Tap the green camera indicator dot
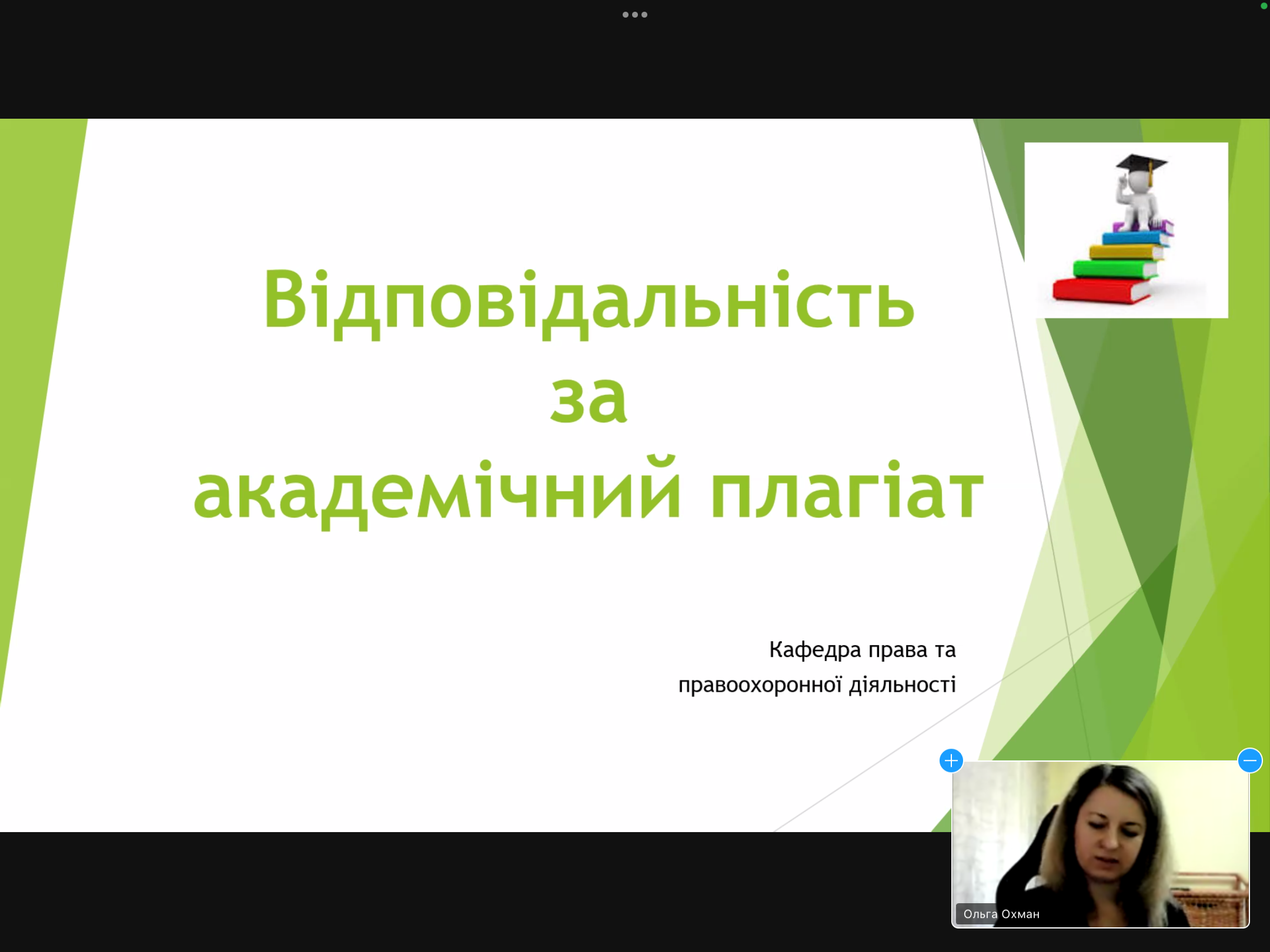Screen dimensions: 1270x952 click(1264, 6)
